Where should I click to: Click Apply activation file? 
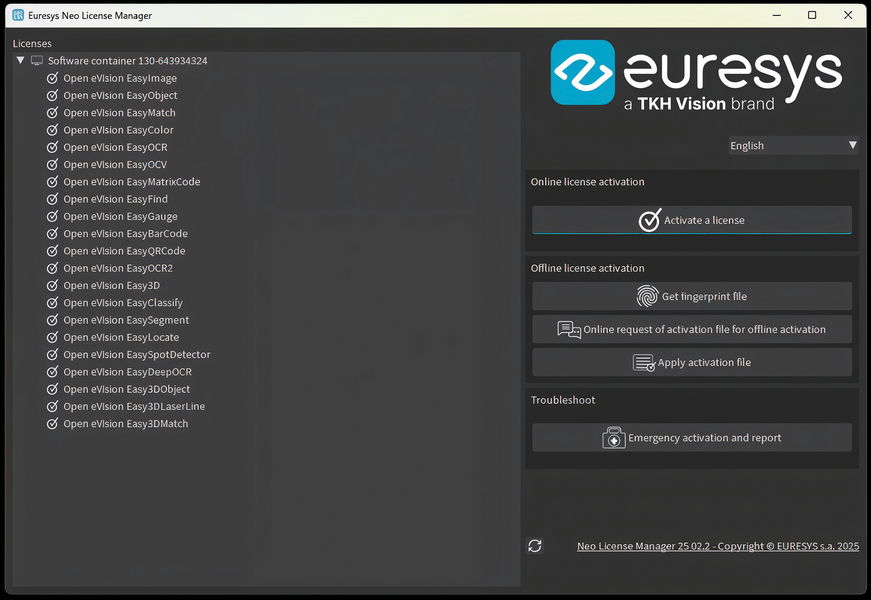(691, 362)
